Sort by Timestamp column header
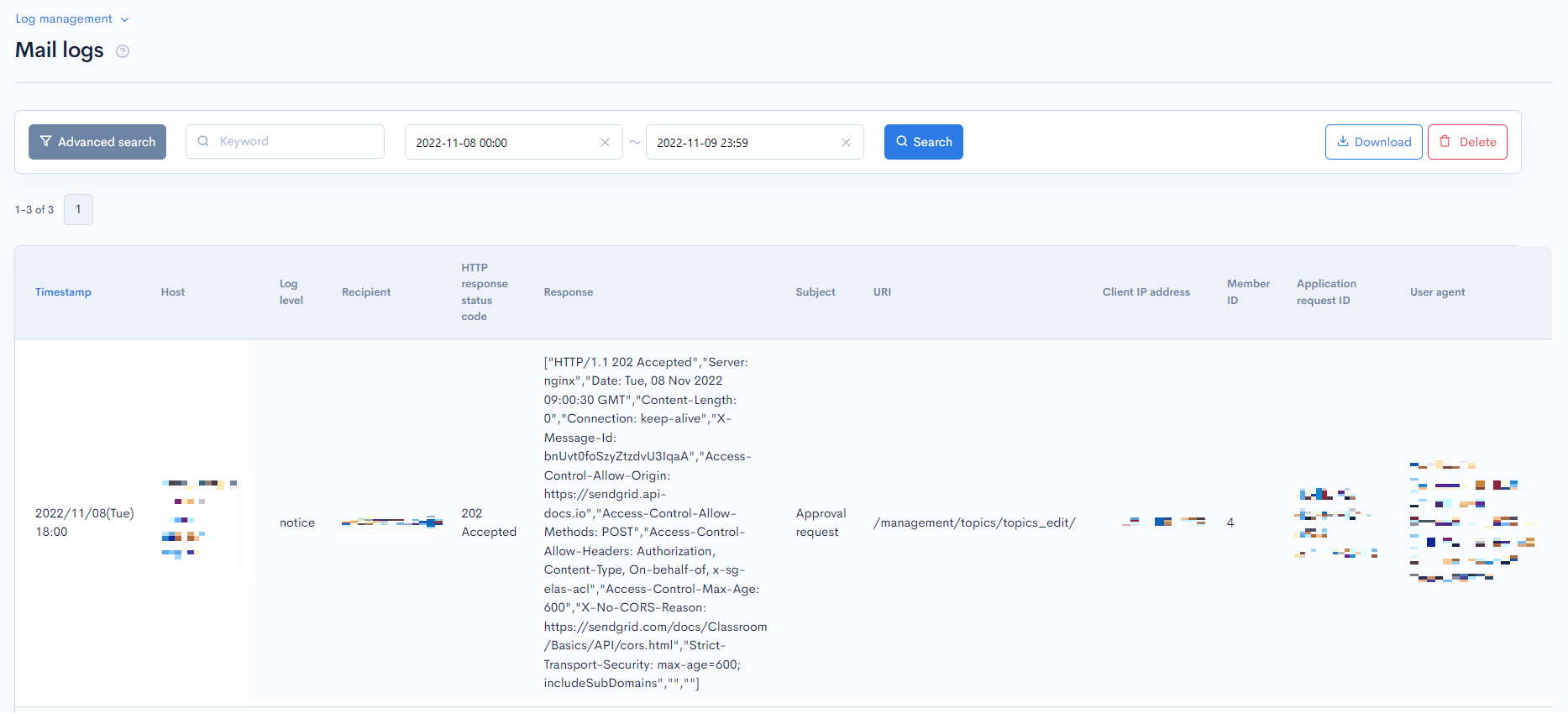Image resolution: width=1568 pixels, height=714 pixels. point(63,292)
